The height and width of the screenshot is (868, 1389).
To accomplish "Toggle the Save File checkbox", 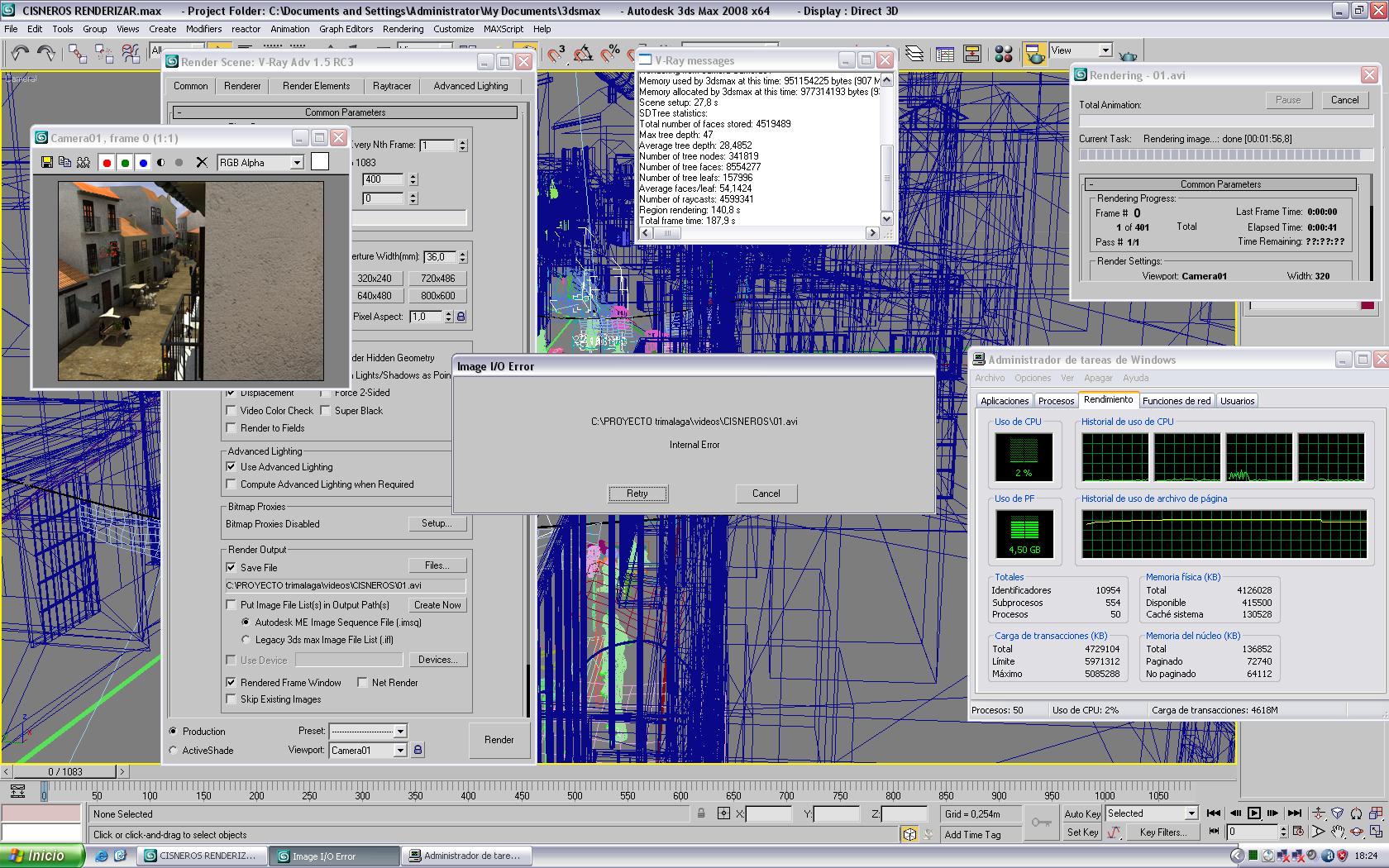I will (x=231, y=568).
